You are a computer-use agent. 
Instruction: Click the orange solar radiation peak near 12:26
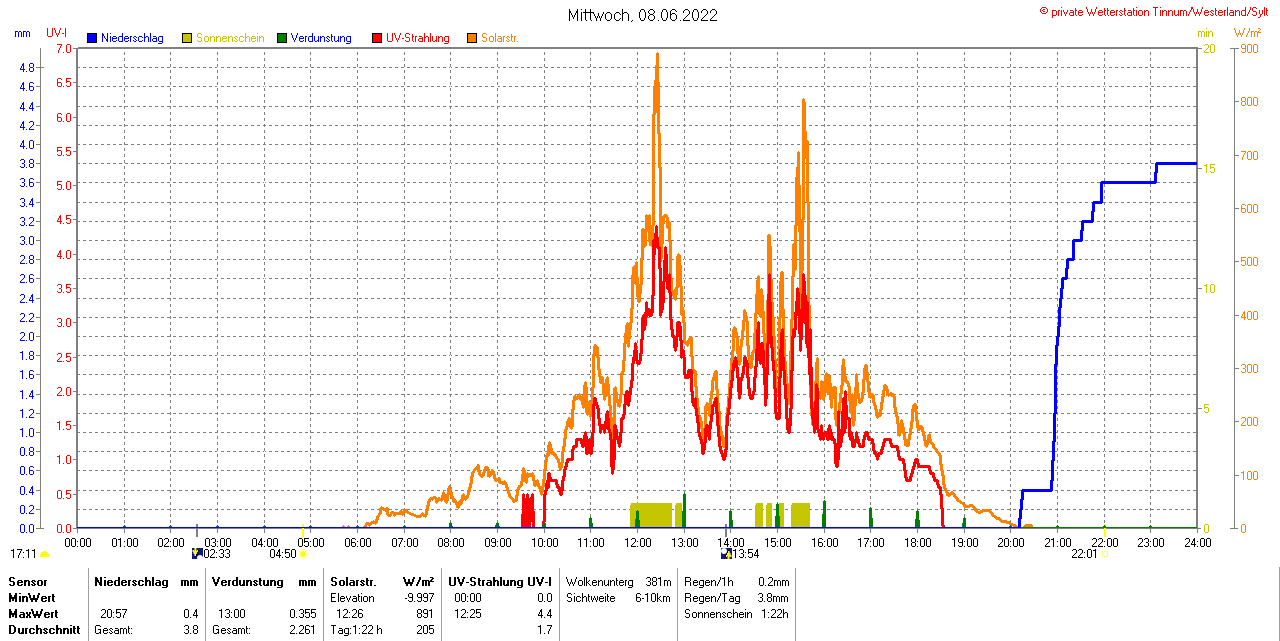[x=657, y=56]
